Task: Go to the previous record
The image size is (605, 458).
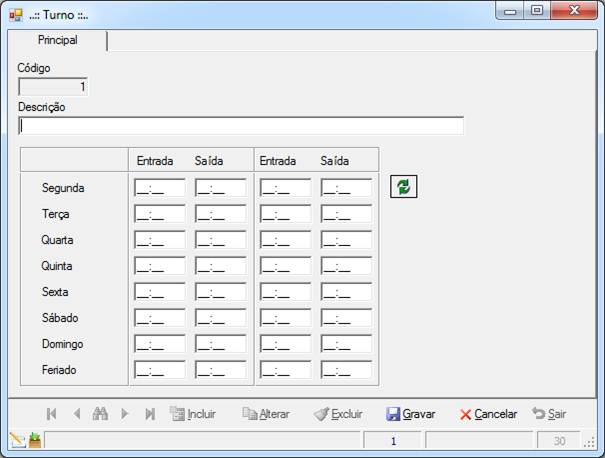Action: point(77,414)
